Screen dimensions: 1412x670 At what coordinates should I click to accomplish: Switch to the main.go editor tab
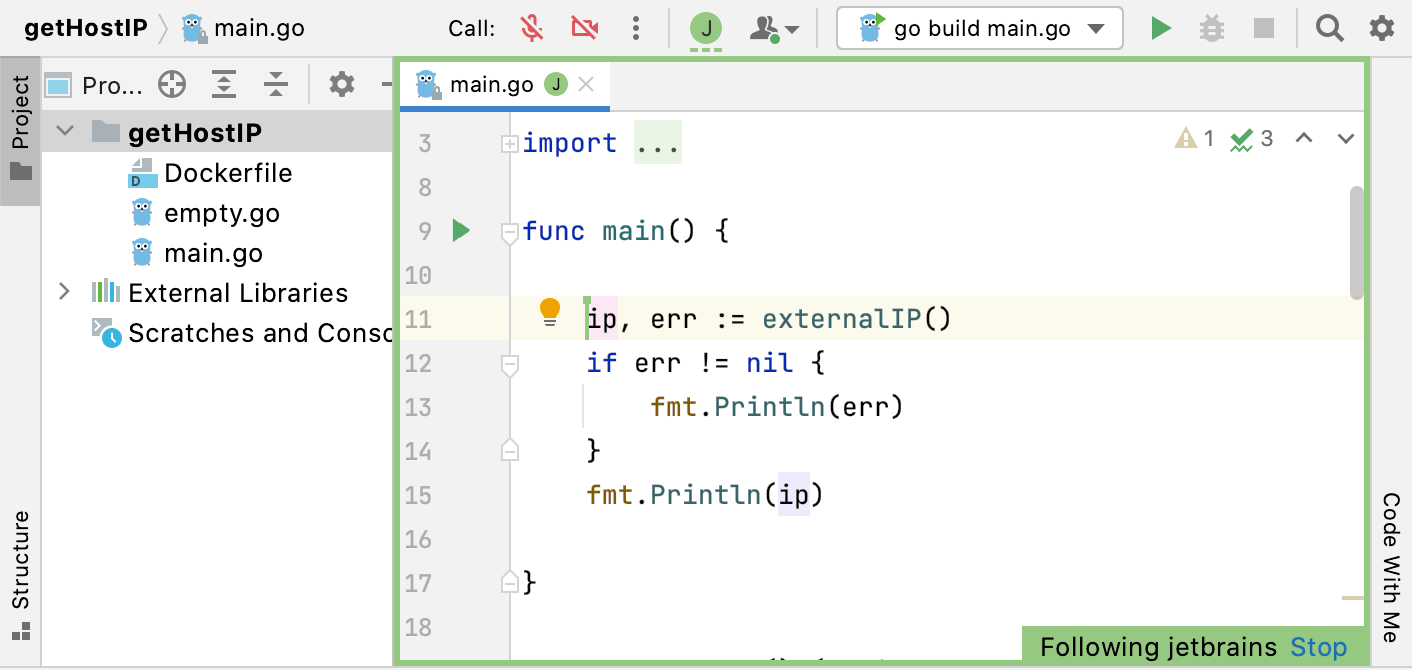pyautogui.click(x=491, y=85)
